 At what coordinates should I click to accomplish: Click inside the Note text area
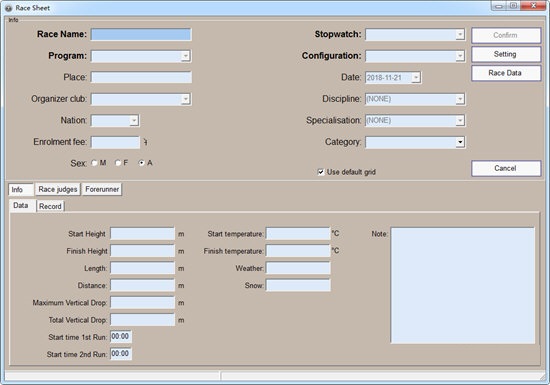pyautogui.click(x=463, y=285)
